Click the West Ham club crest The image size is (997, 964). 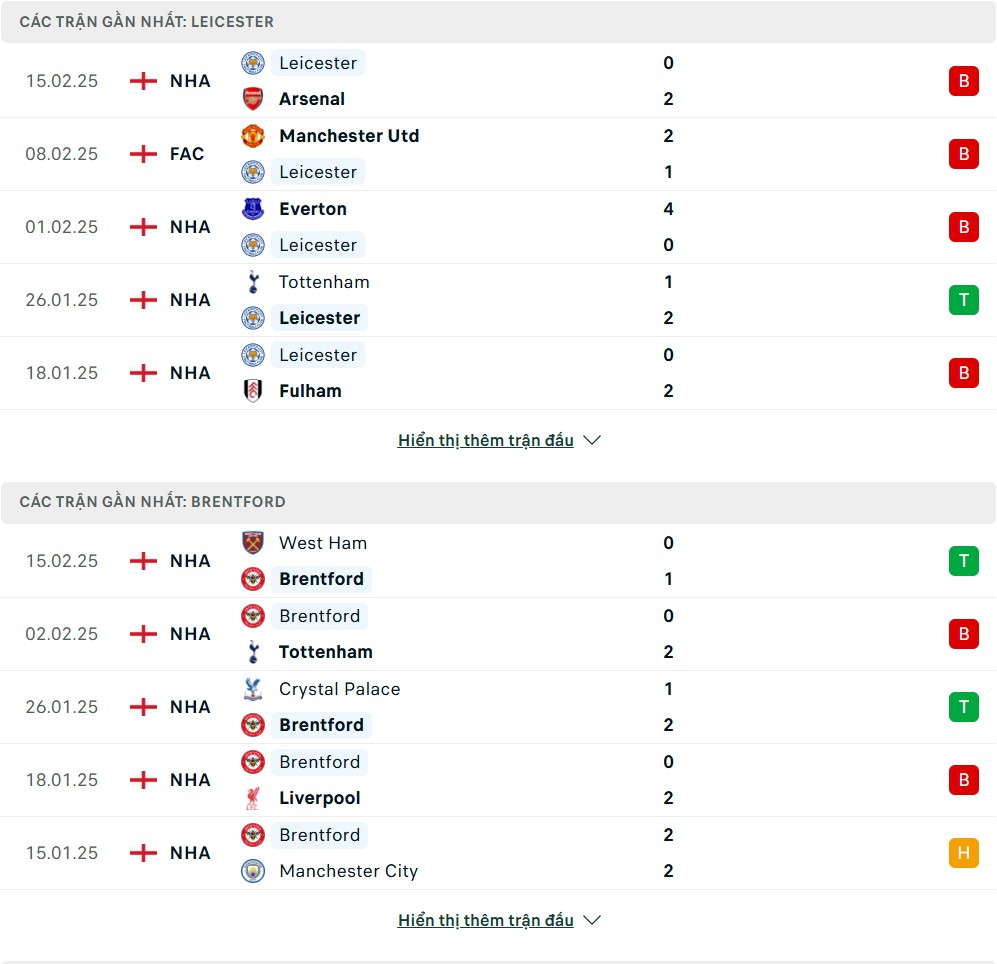253,543
